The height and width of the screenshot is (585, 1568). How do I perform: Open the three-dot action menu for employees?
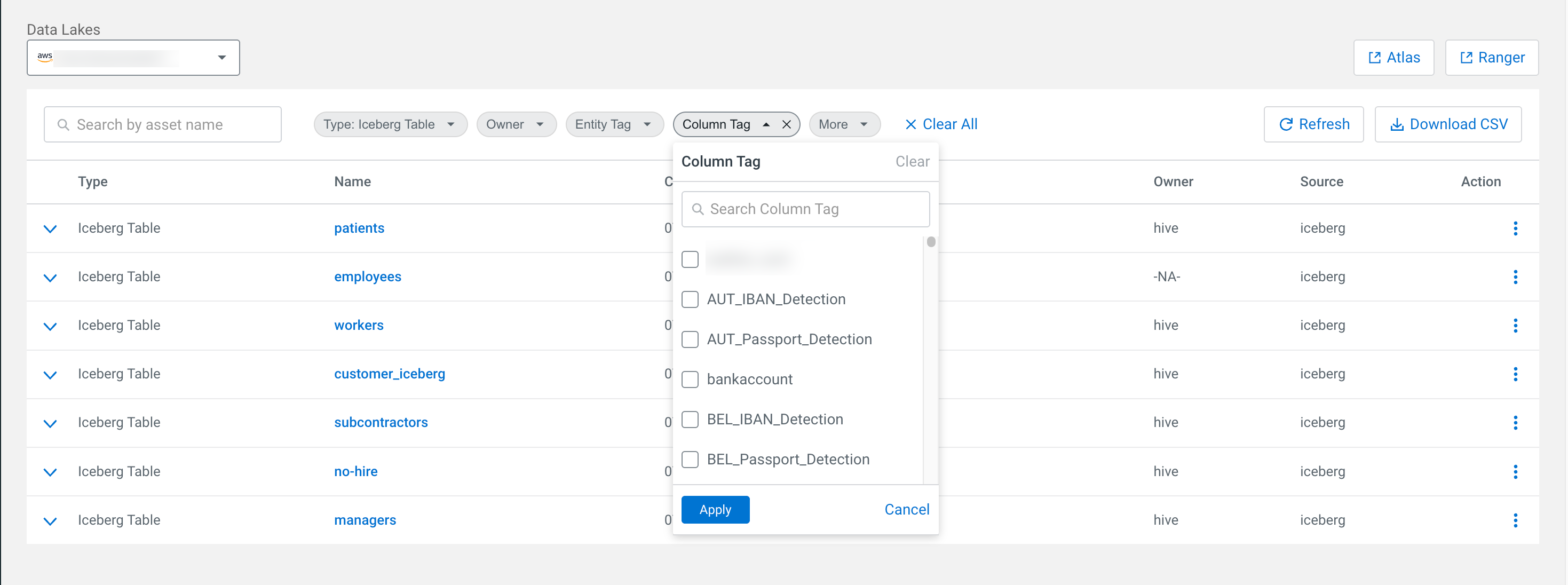coord(1515,277)
